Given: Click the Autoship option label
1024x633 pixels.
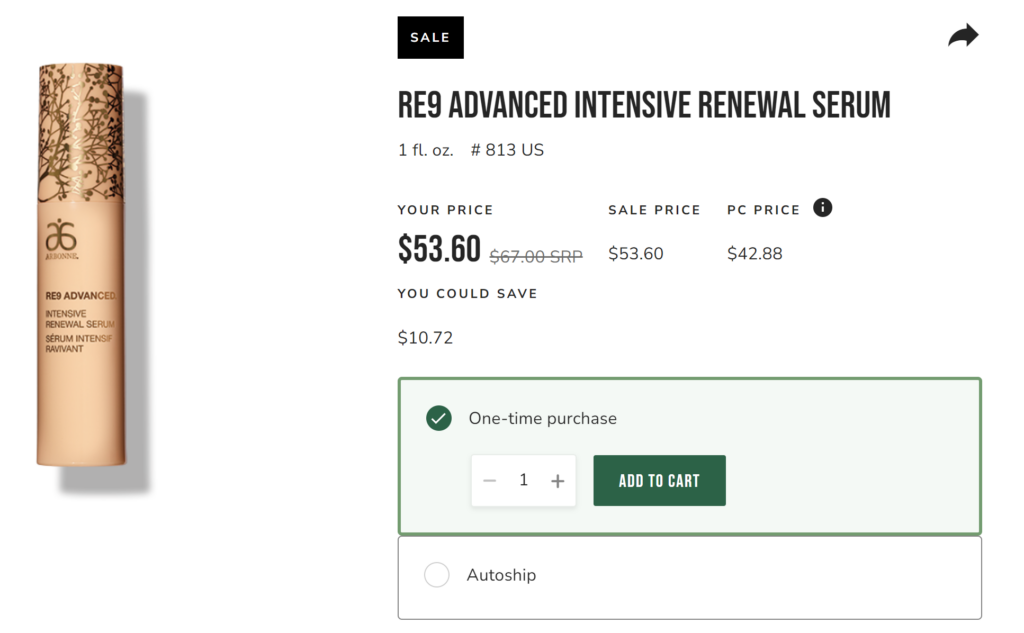Looking at the screenshot, I should pos(502,575).
